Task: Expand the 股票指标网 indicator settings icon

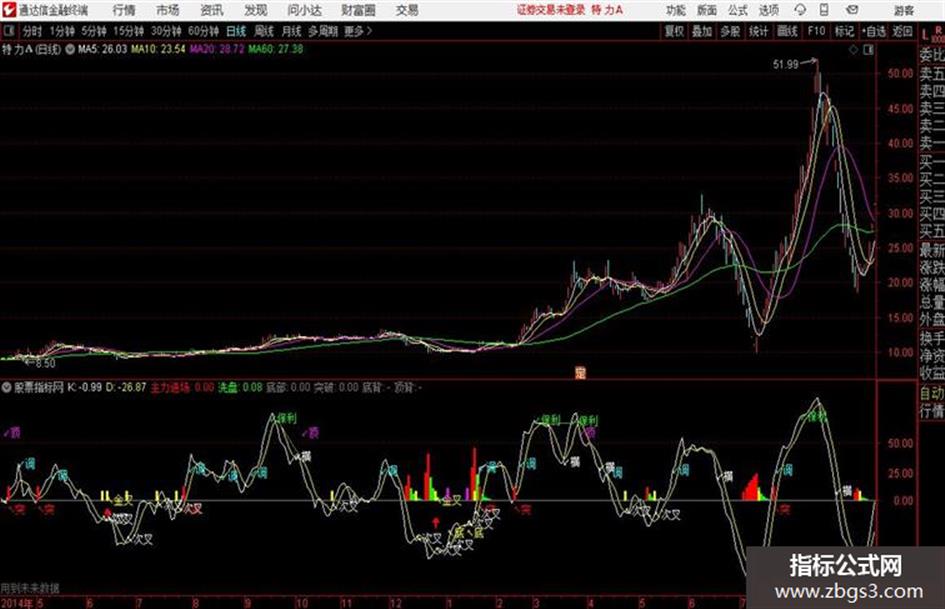Action: pos(6,387)
